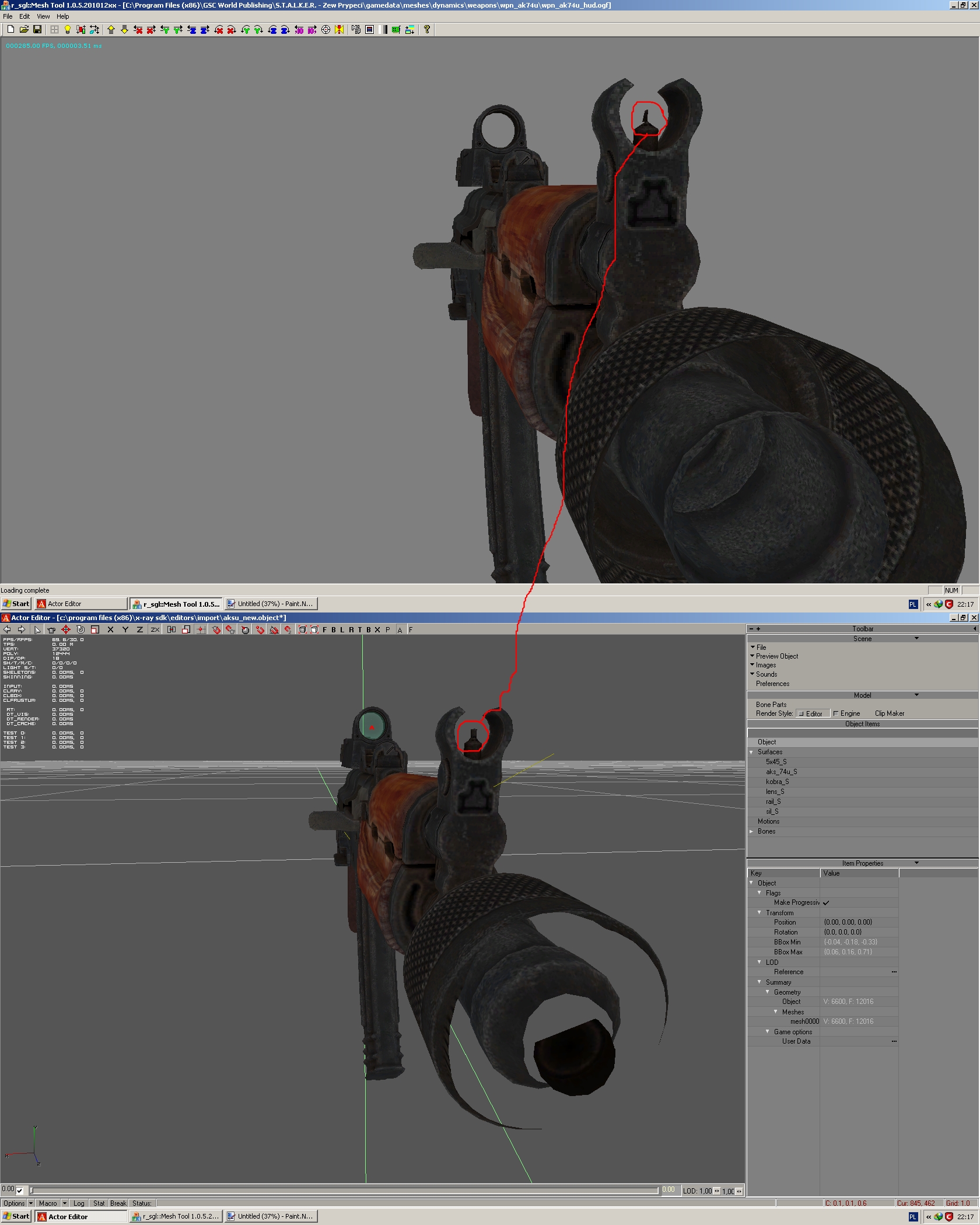Screen dimensions: 980x1225
Task: Click the Stat button in bottom bar
Action: tap(99, 1203)
